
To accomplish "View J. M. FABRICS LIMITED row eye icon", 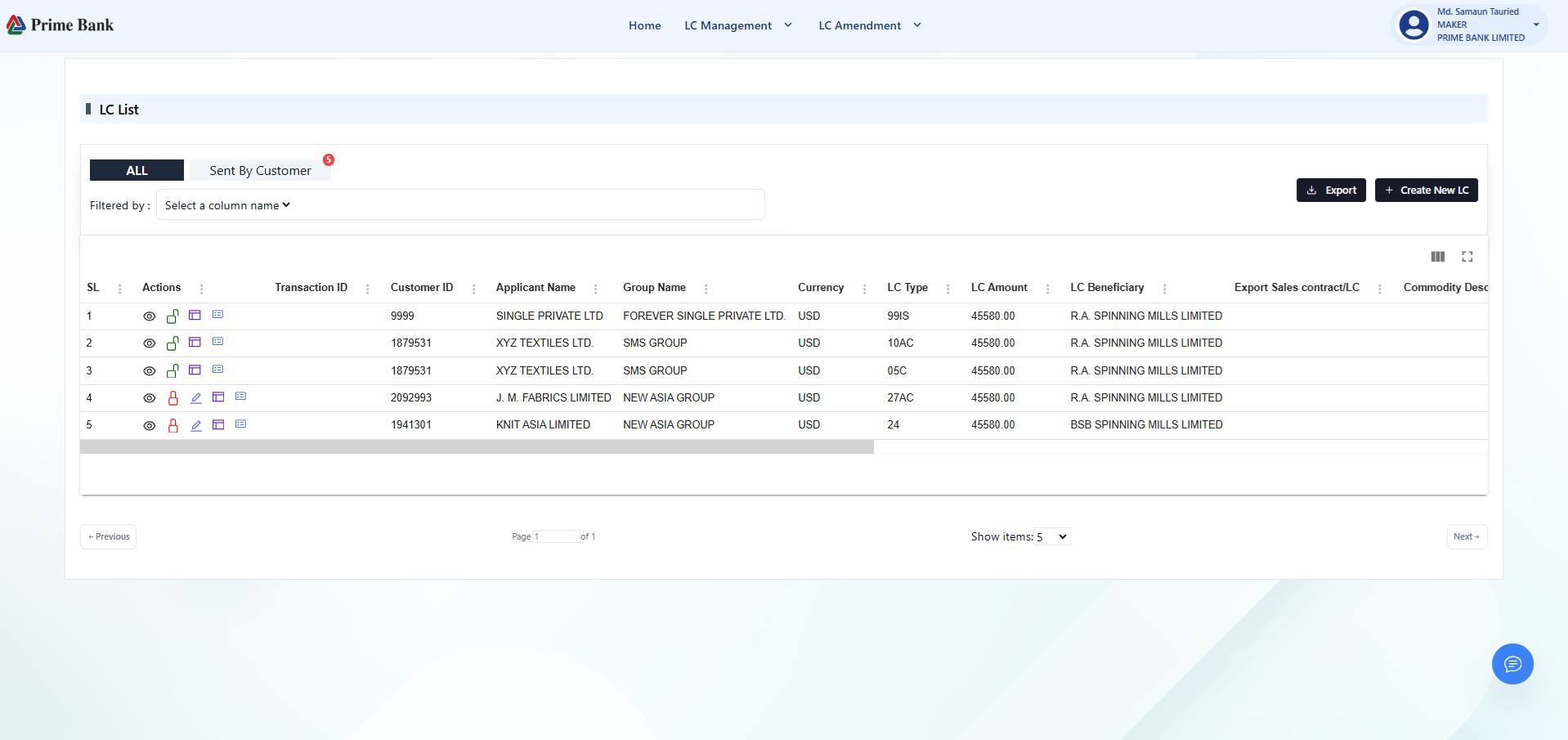I will point(149,398).
